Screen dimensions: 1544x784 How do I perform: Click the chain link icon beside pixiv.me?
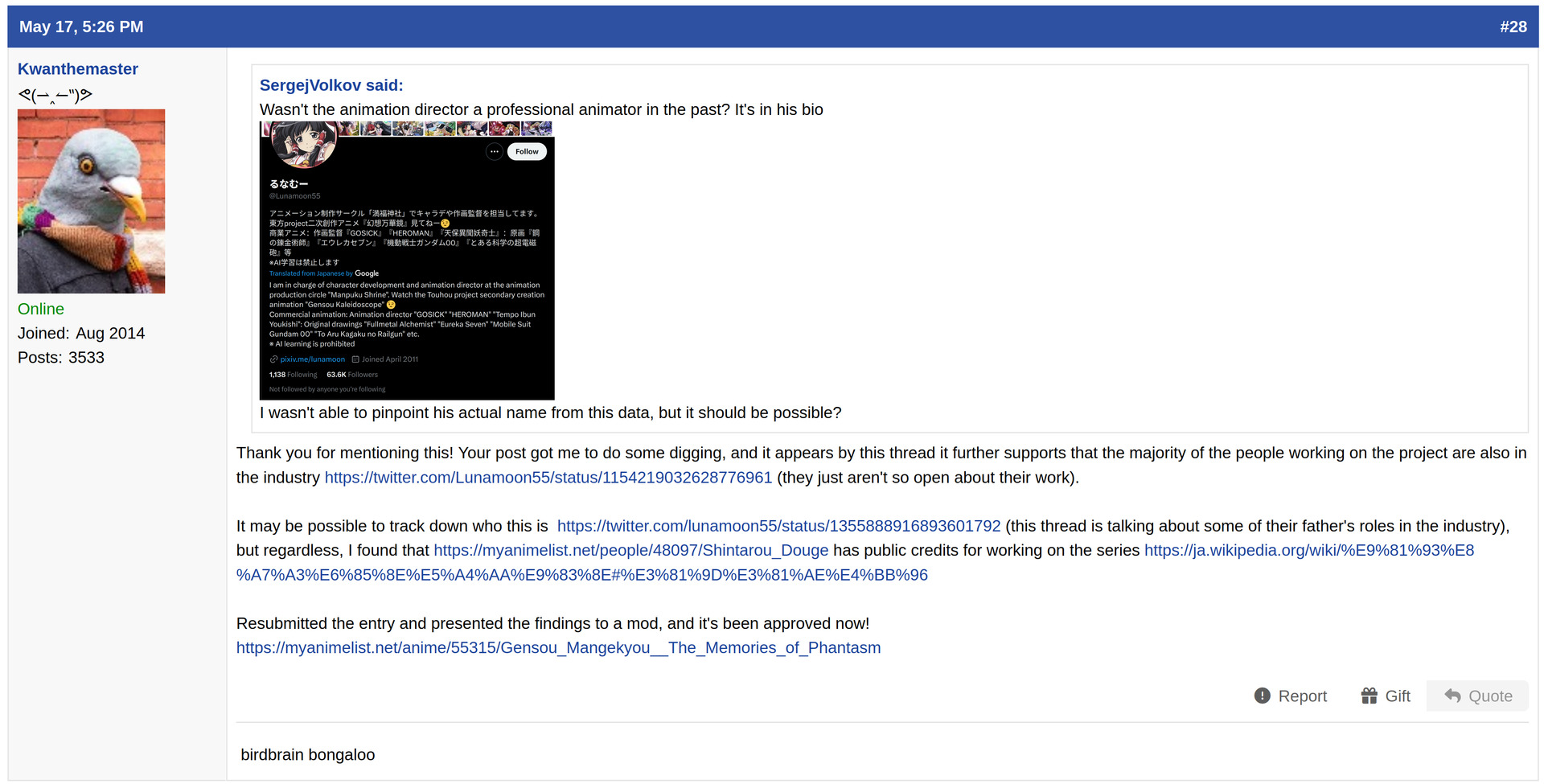[273, 359]
